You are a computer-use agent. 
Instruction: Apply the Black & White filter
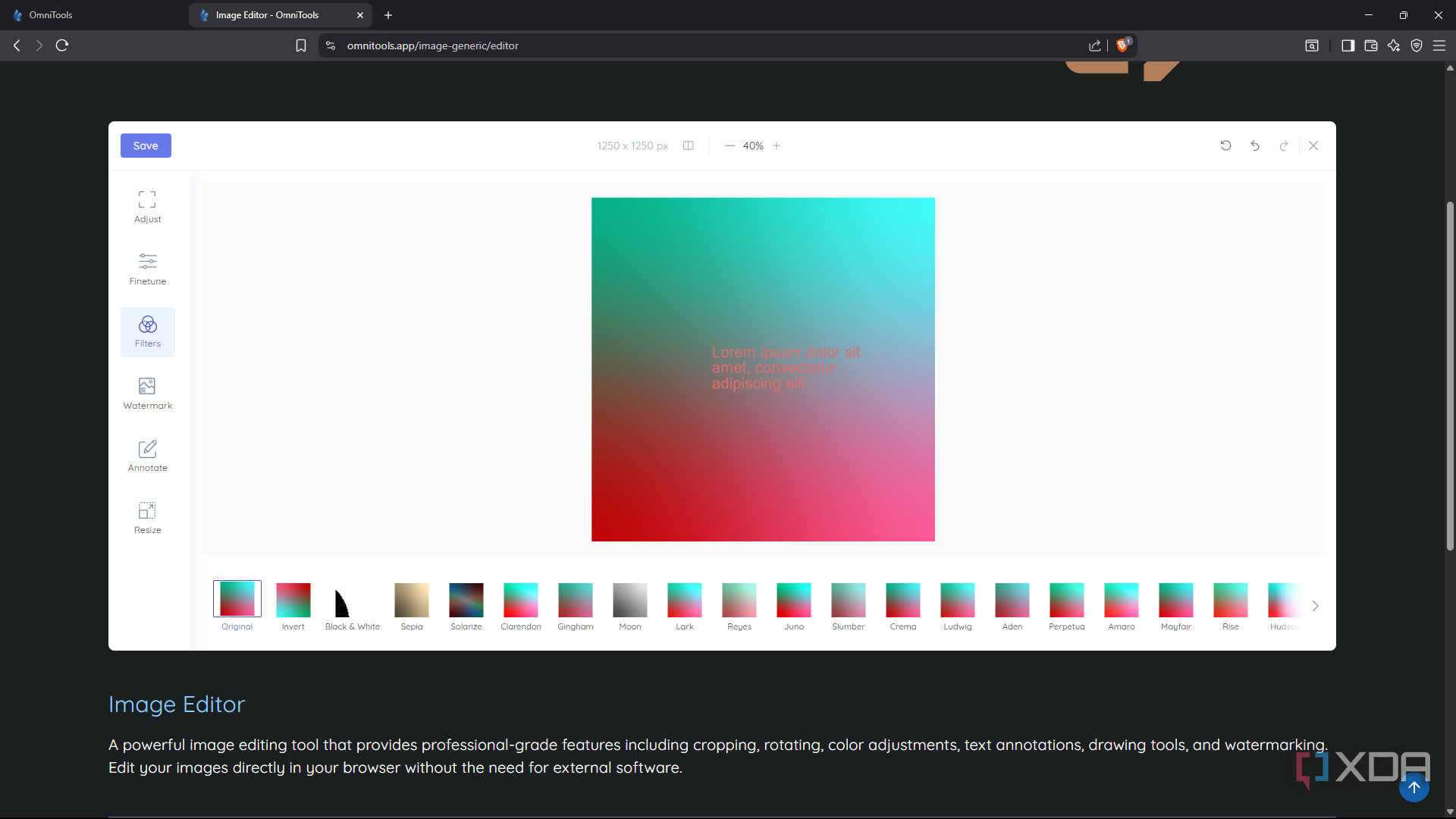pyautogui.click(x=353, y=606)
